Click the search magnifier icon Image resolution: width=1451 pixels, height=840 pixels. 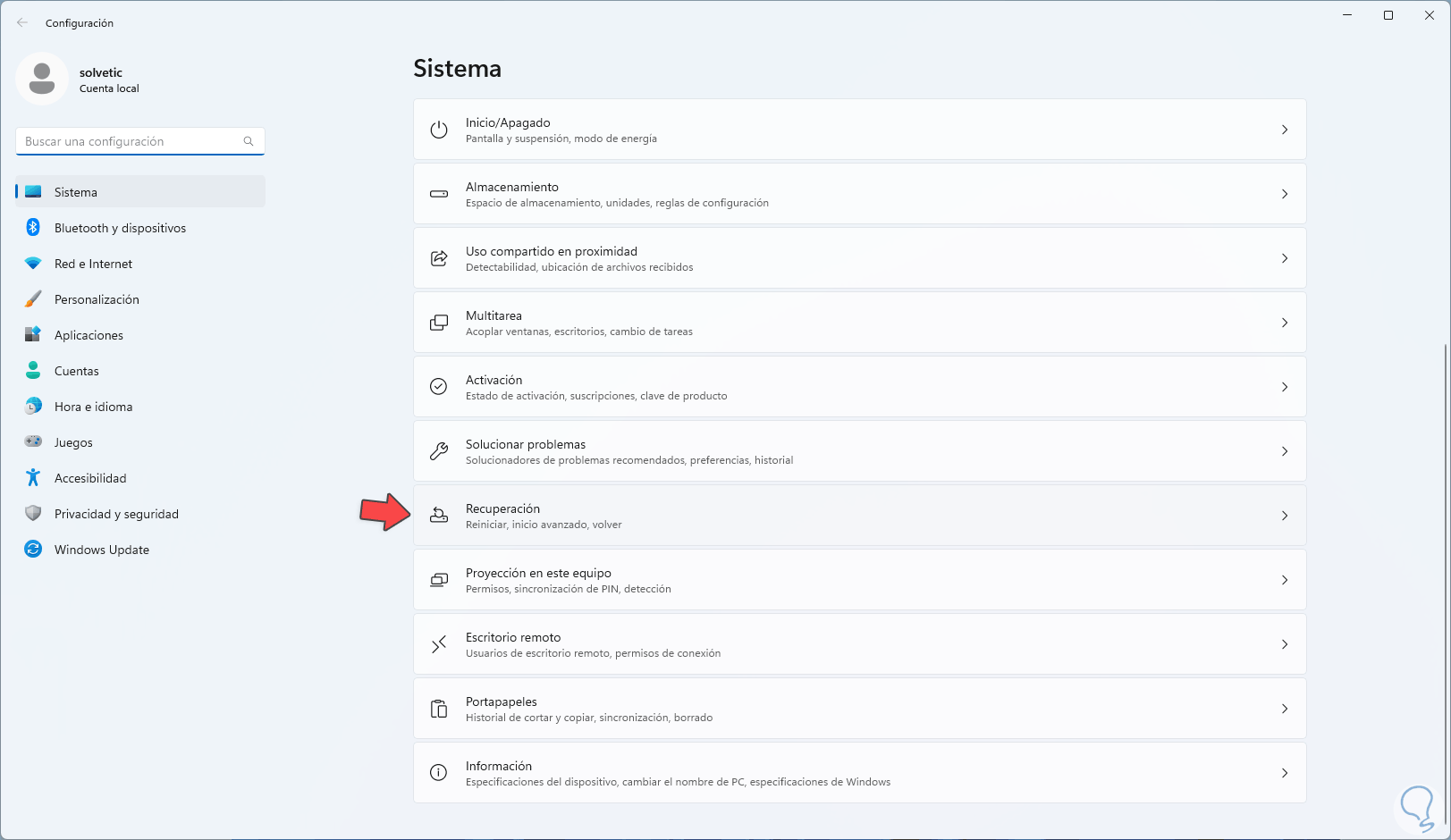pos(249,141)
